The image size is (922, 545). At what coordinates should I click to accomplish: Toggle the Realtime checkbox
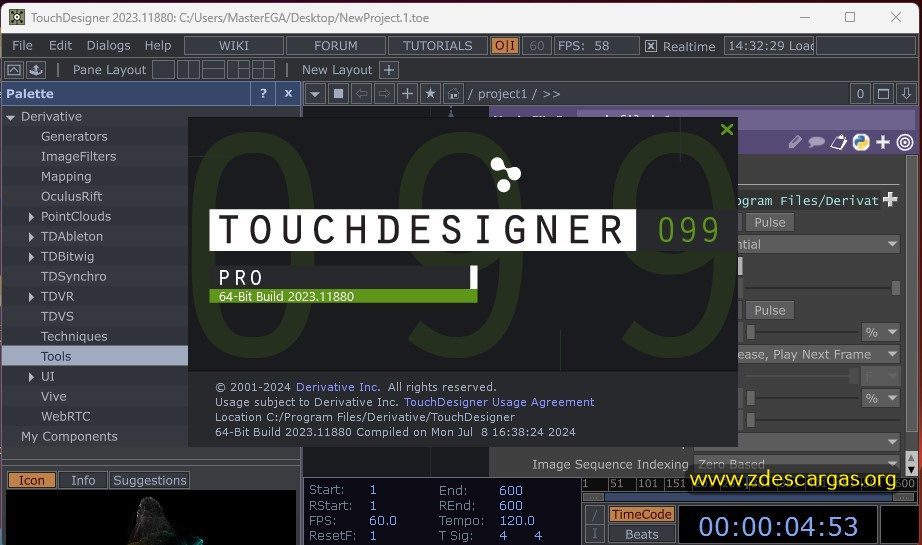650,46
